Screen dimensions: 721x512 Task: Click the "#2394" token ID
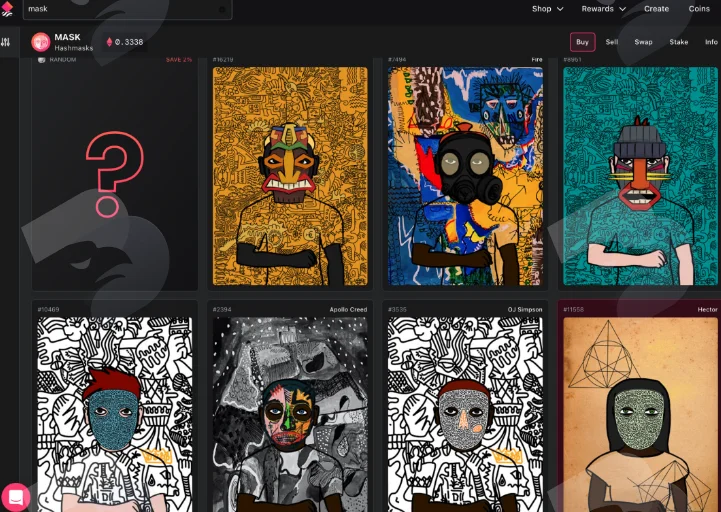[x=222, y=310]
